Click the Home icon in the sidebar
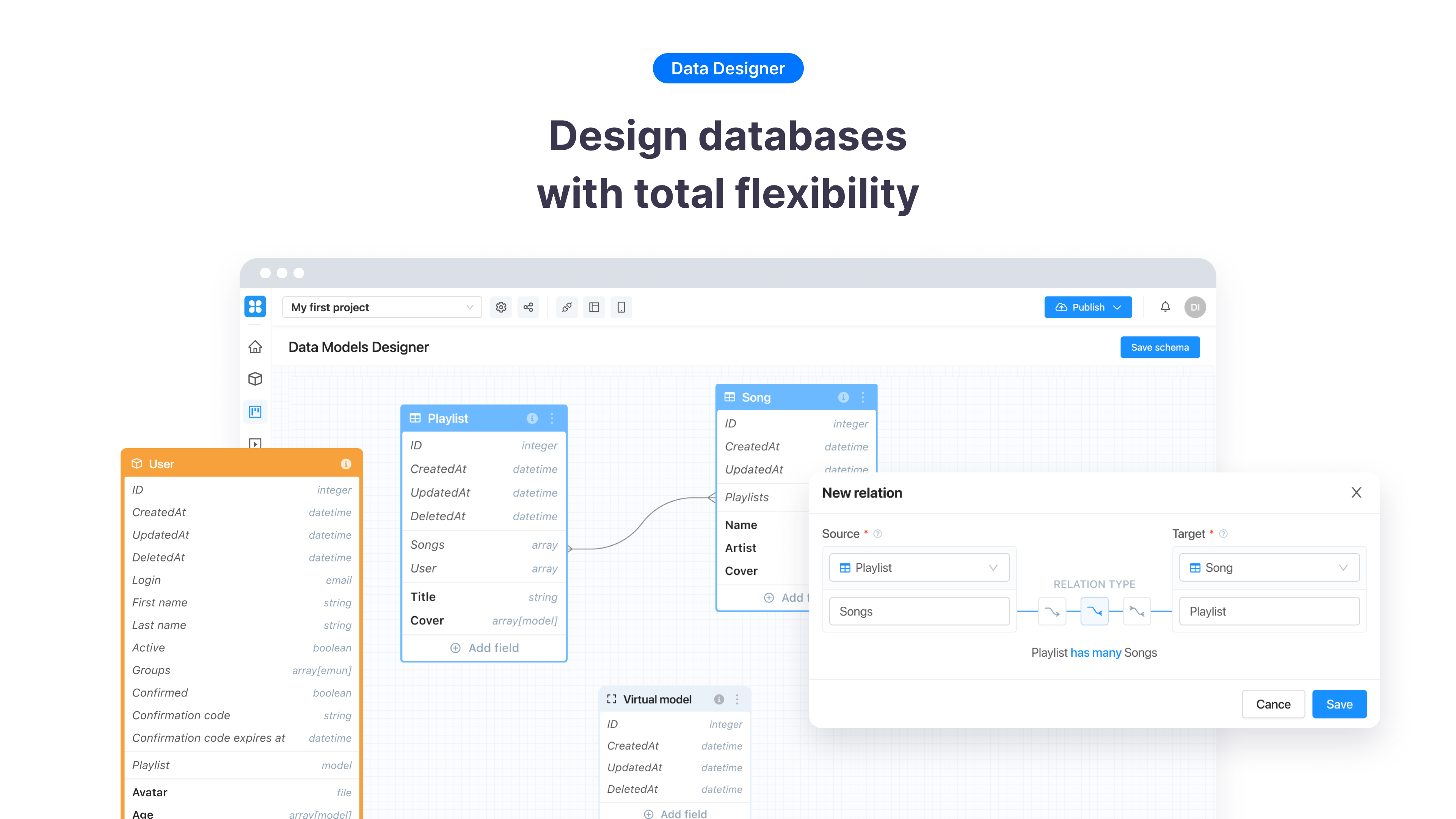 pyautogui.click(x=255, y=347)
